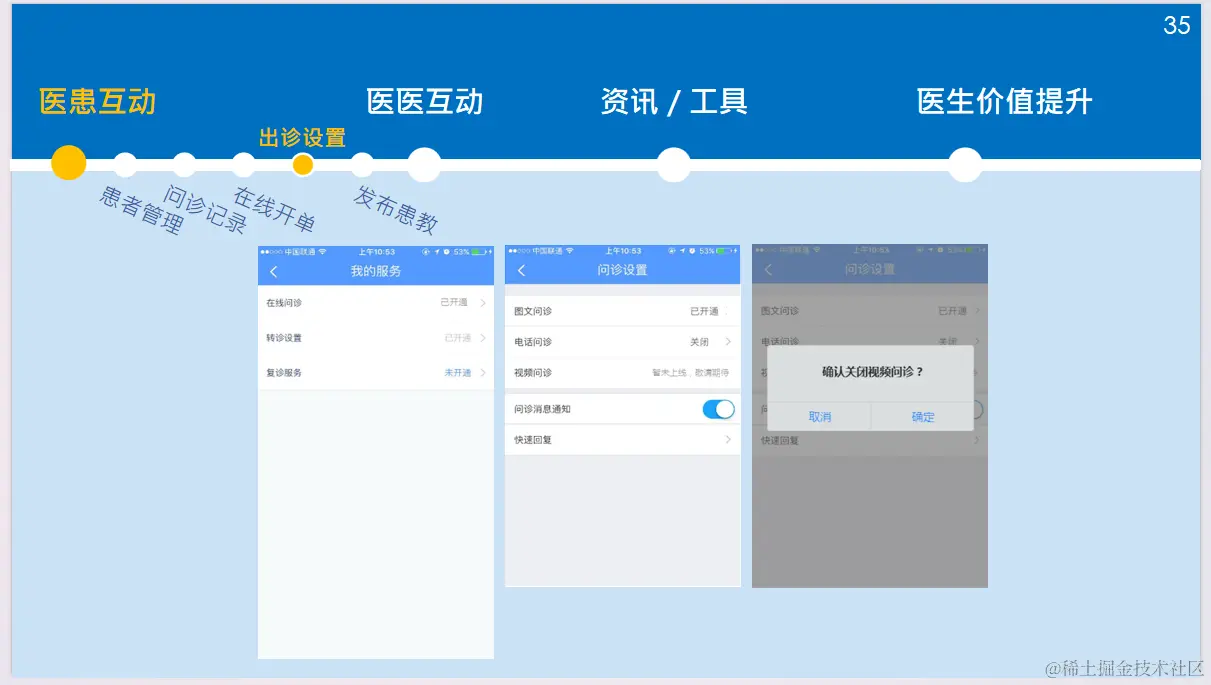Click undimmed 图文问诊 row label

pyautogui.click(x=533, y=312)
